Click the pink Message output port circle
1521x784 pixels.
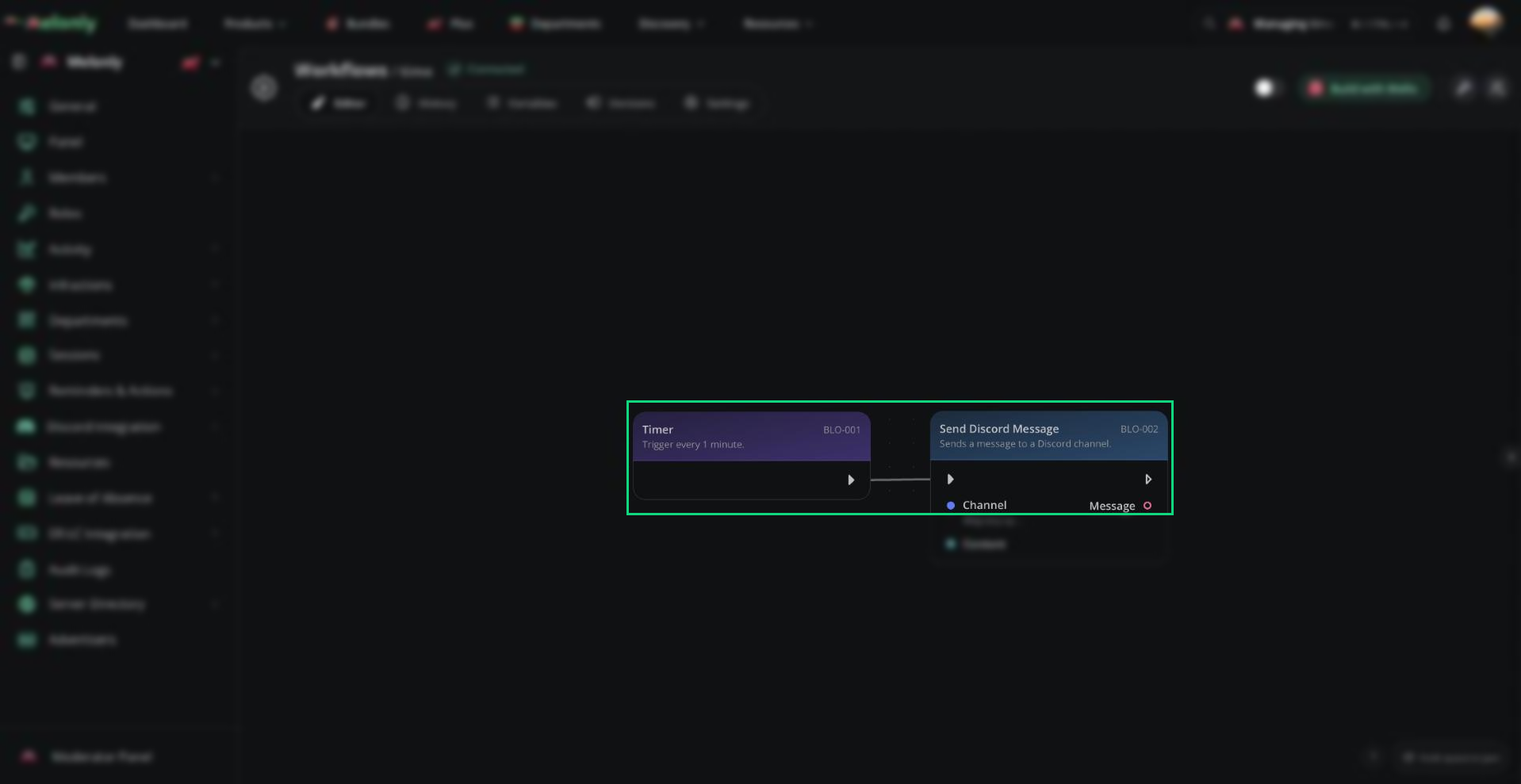[1147, 506]
